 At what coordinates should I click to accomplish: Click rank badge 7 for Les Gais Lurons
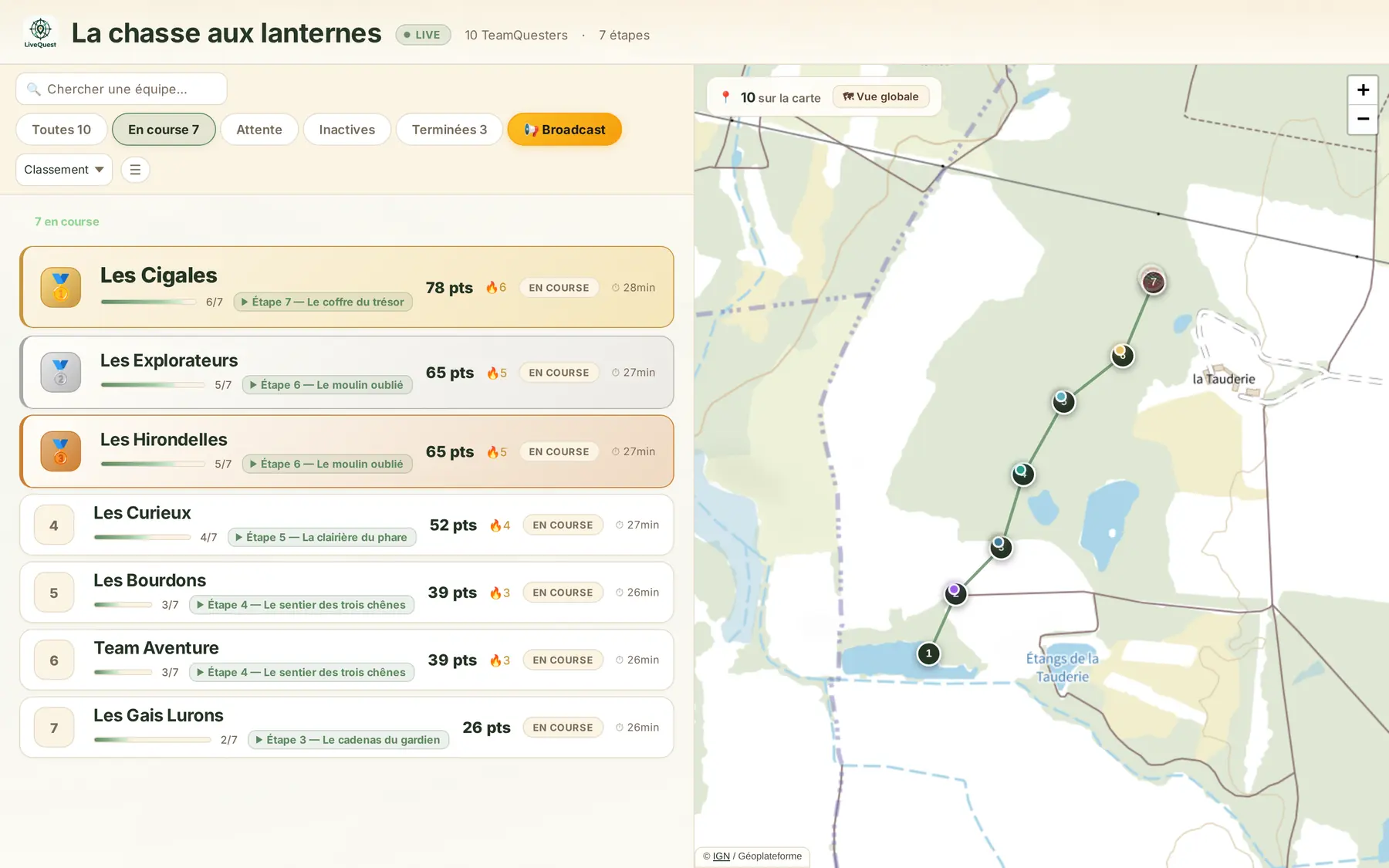(54, 728)
